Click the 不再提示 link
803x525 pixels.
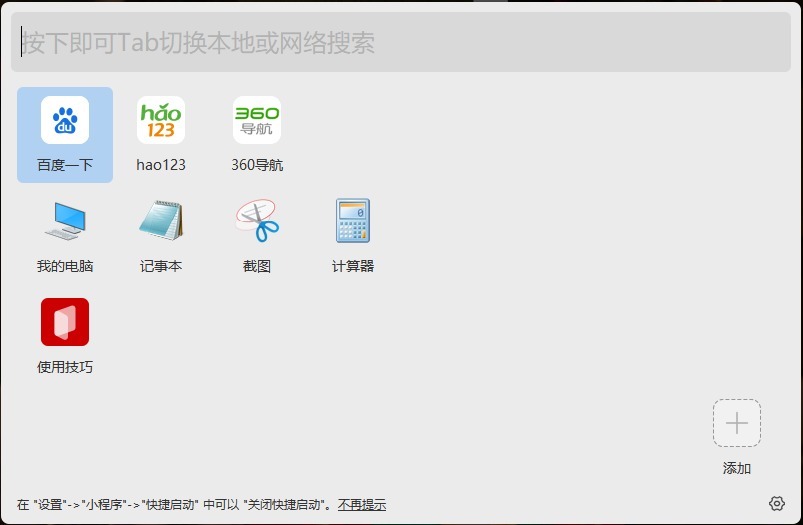pos(362,505)
